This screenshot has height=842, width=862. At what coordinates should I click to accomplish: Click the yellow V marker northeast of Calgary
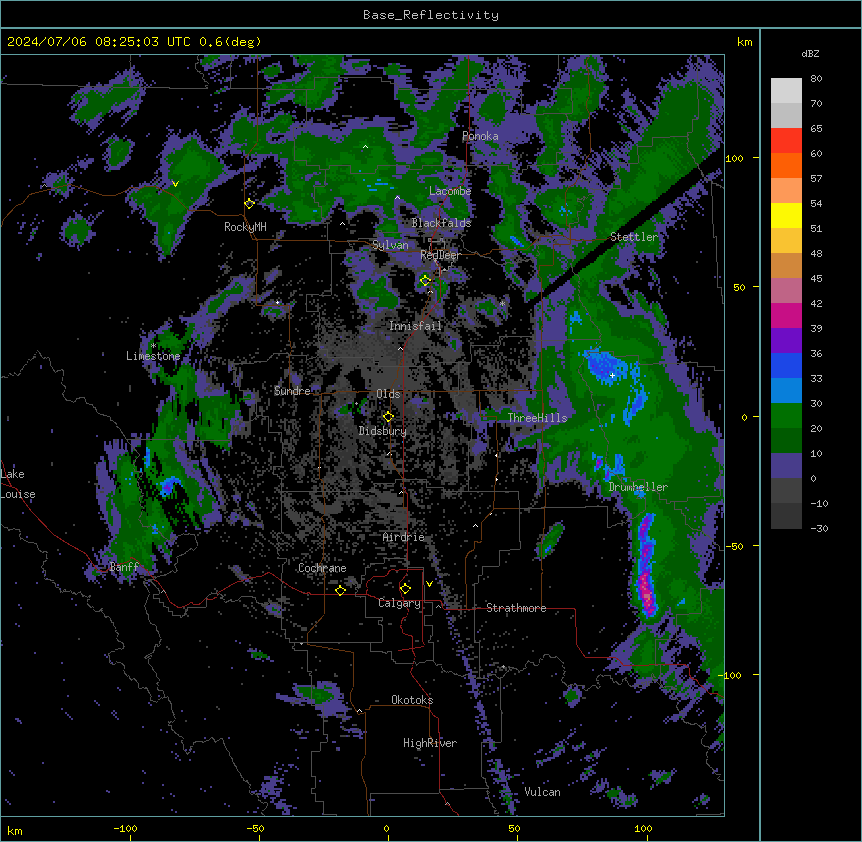429,584
